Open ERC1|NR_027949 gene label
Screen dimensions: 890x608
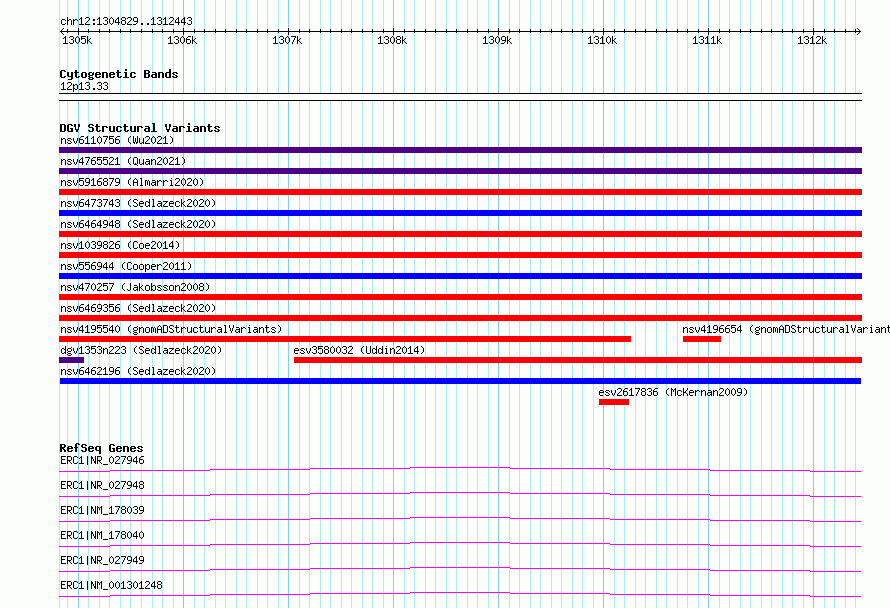coord(102,560)
